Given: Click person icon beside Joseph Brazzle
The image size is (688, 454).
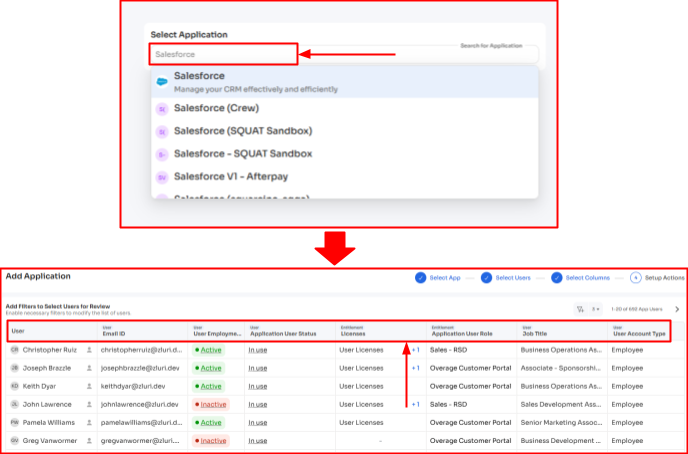Looking at the screenshot, I should pyautogui.click(x=89, y=368).
